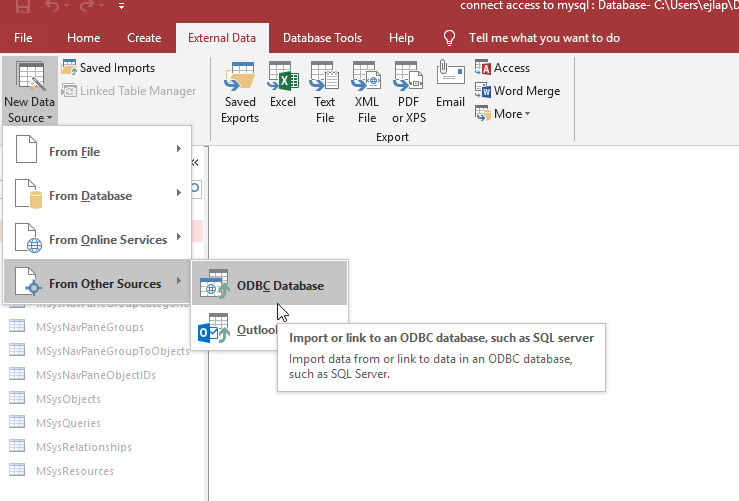
Task: Click the arrow next to From Other Sources
Action: pos(179,281)
